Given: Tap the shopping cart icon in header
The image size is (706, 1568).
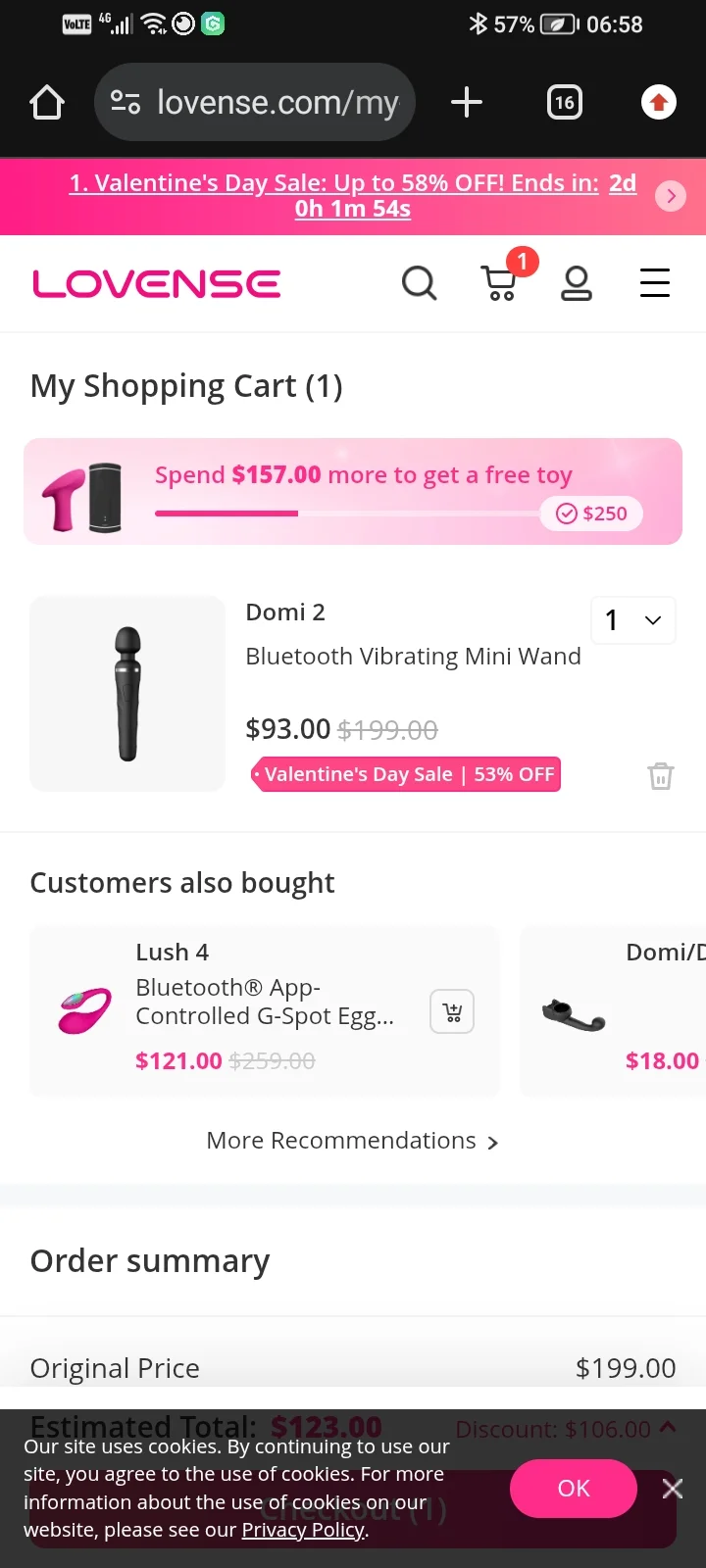Looking at the screenshot, I should 499,283.
